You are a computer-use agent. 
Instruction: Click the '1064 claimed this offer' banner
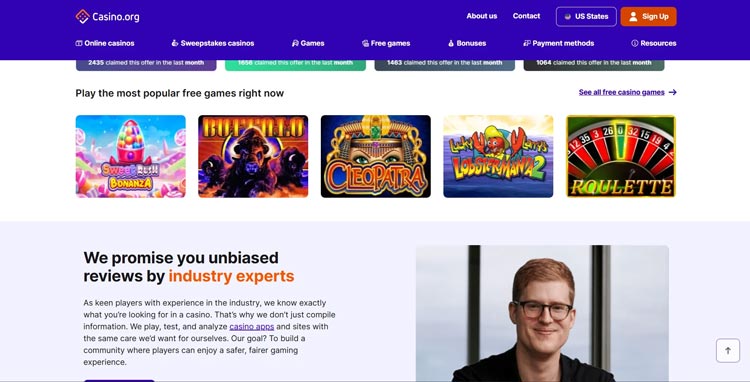click(594, 64)
